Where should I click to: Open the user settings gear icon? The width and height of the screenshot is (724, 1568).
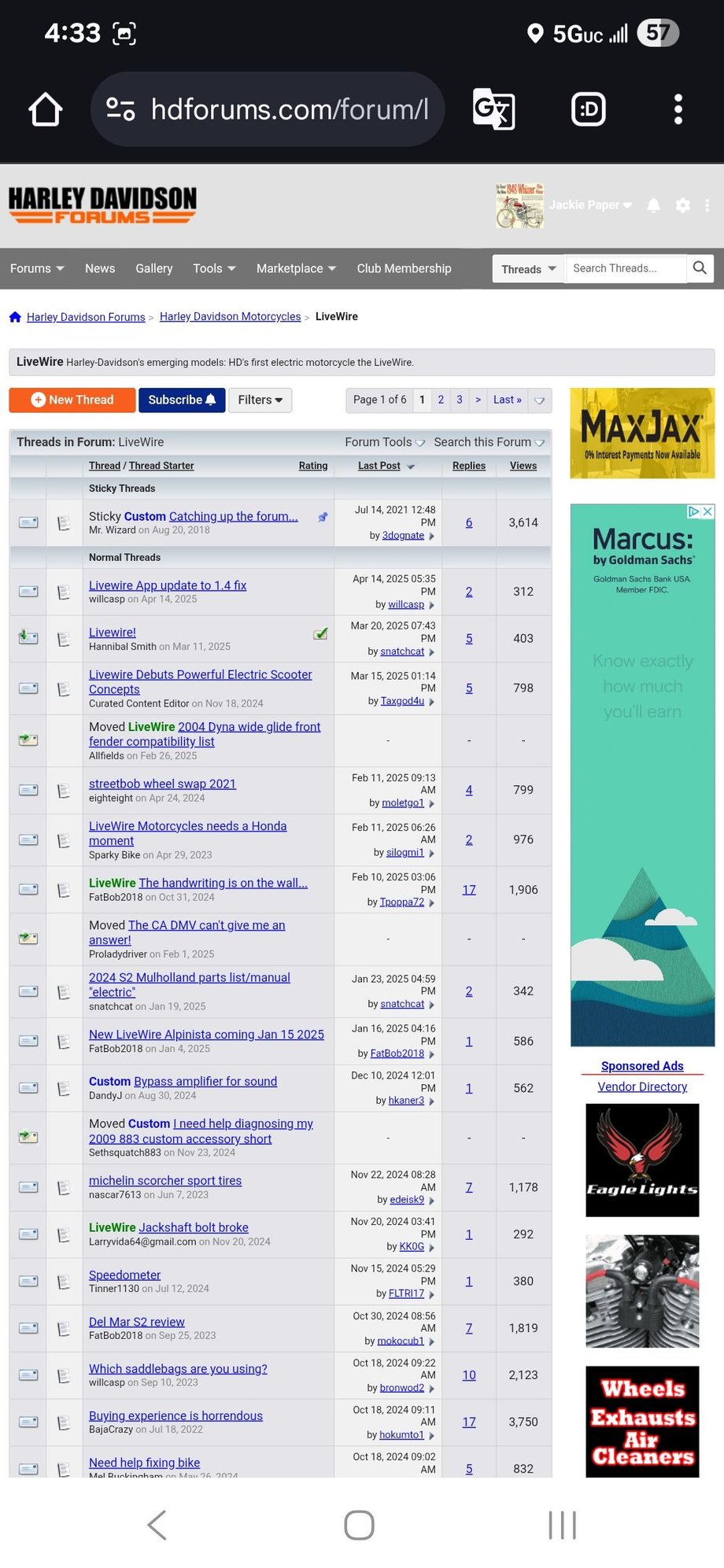pyautogui.click(x=683, y=205)
